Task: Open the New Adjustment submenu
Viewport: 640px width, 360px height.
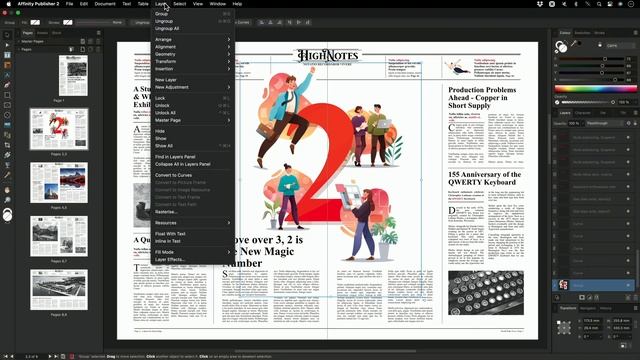Action: (x=192, y=87)
